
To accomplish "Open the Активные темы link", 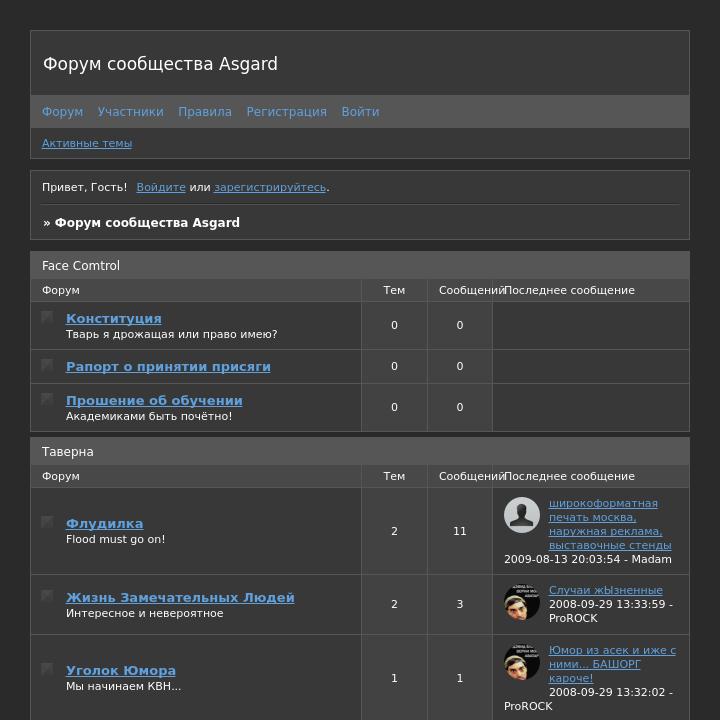I will pyautogui.click(x=87, y=143).
